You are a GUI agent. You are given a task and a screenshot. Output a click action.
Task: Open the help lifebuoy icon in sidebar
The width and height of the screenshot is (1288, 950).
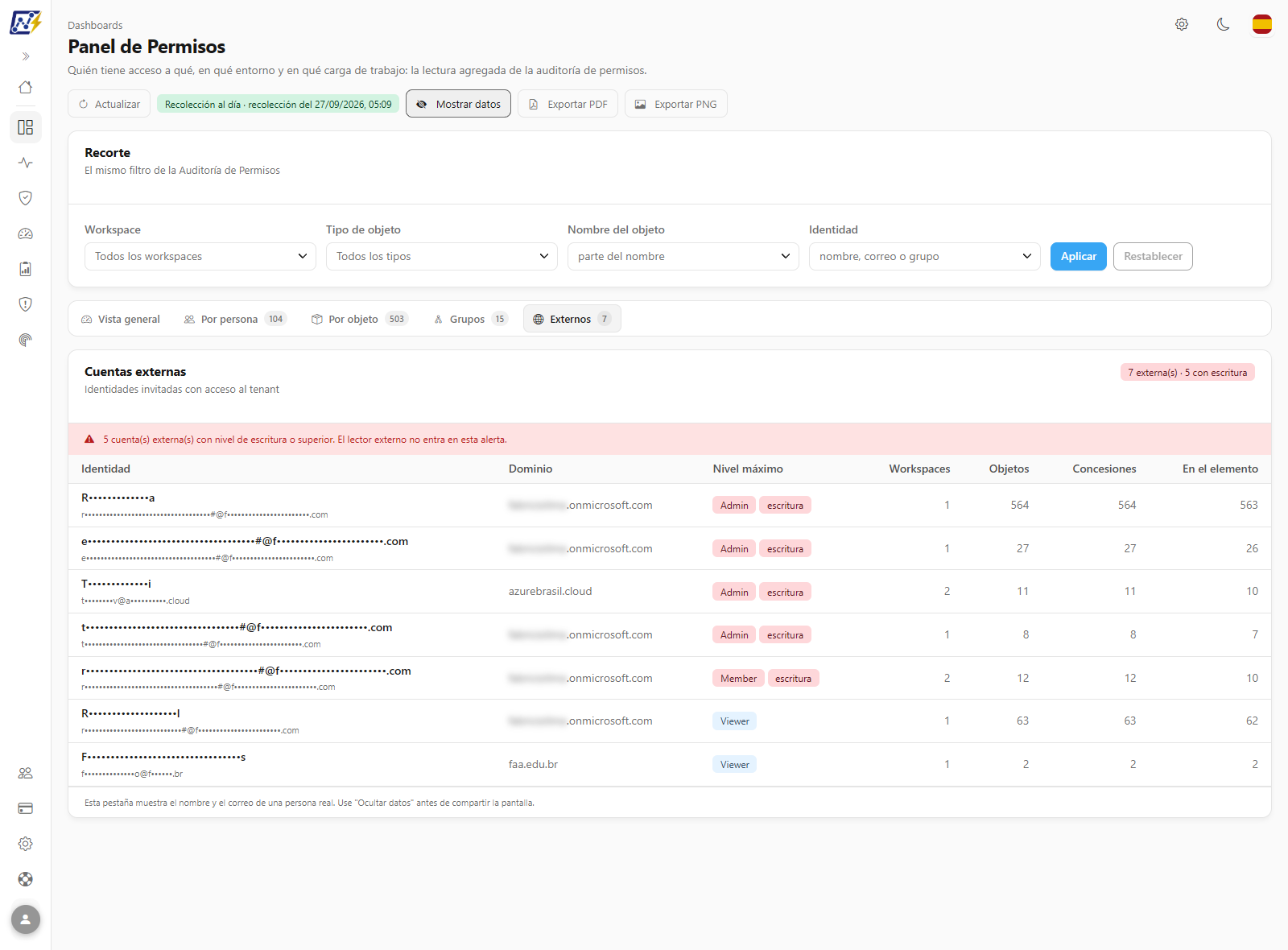click(x=26, y=879)
